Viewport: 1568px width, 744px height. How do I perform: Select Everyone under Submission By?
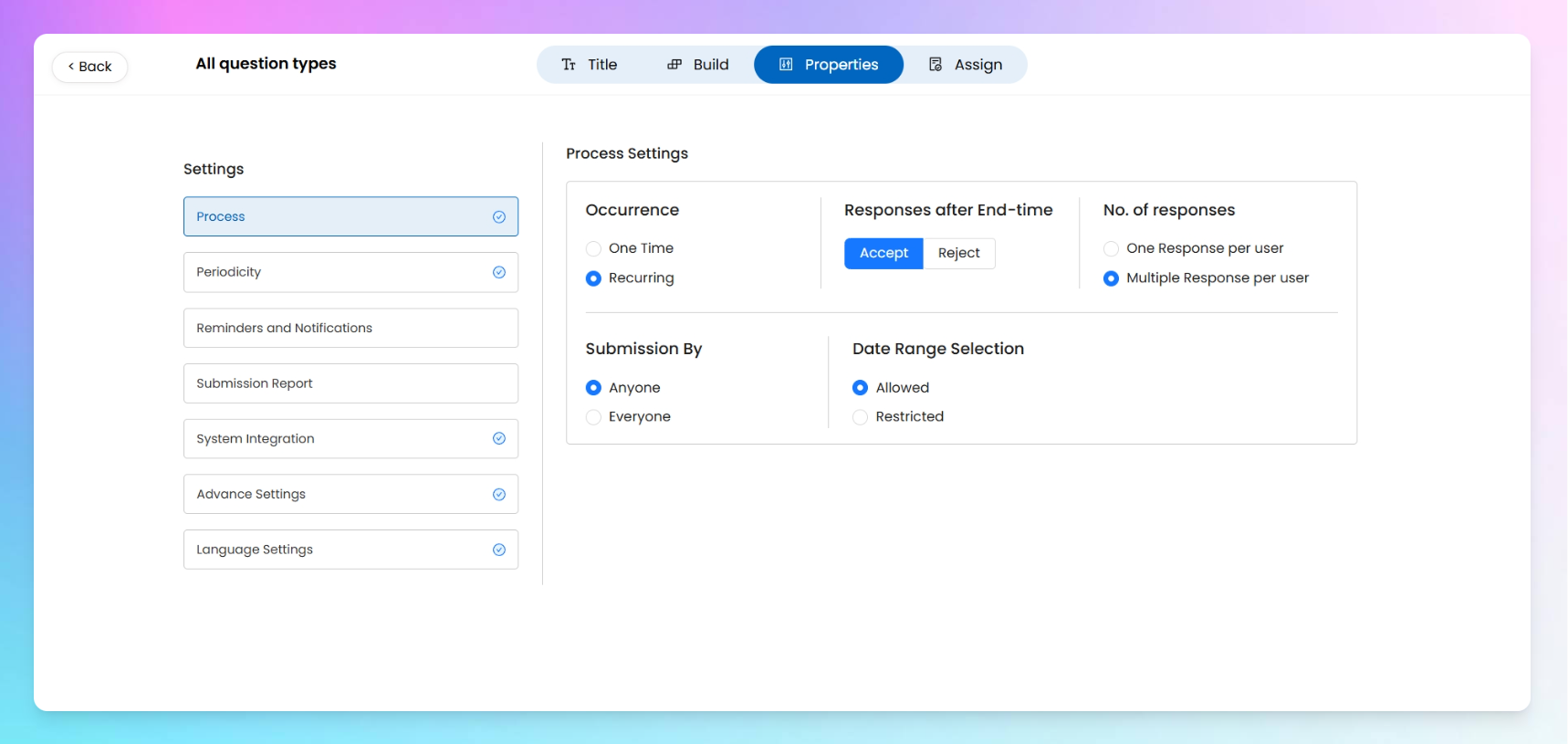click(594, 417)
